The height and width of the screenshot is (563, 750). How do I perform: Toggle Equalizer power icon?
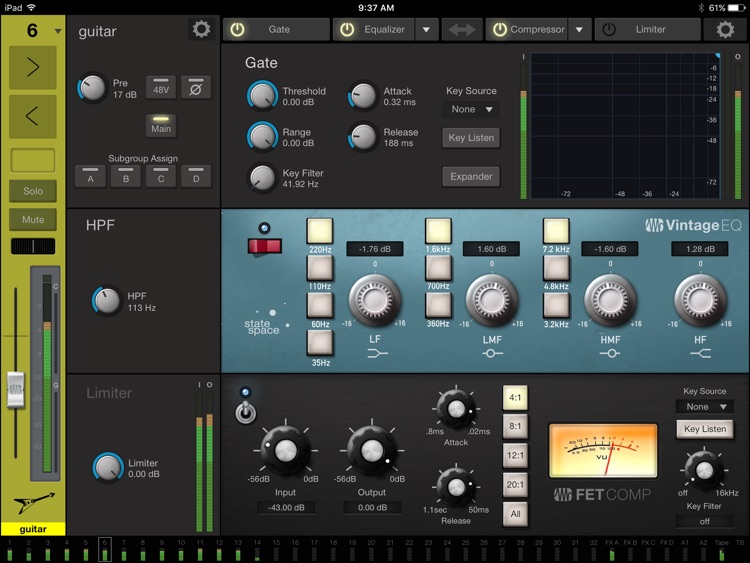347,30
